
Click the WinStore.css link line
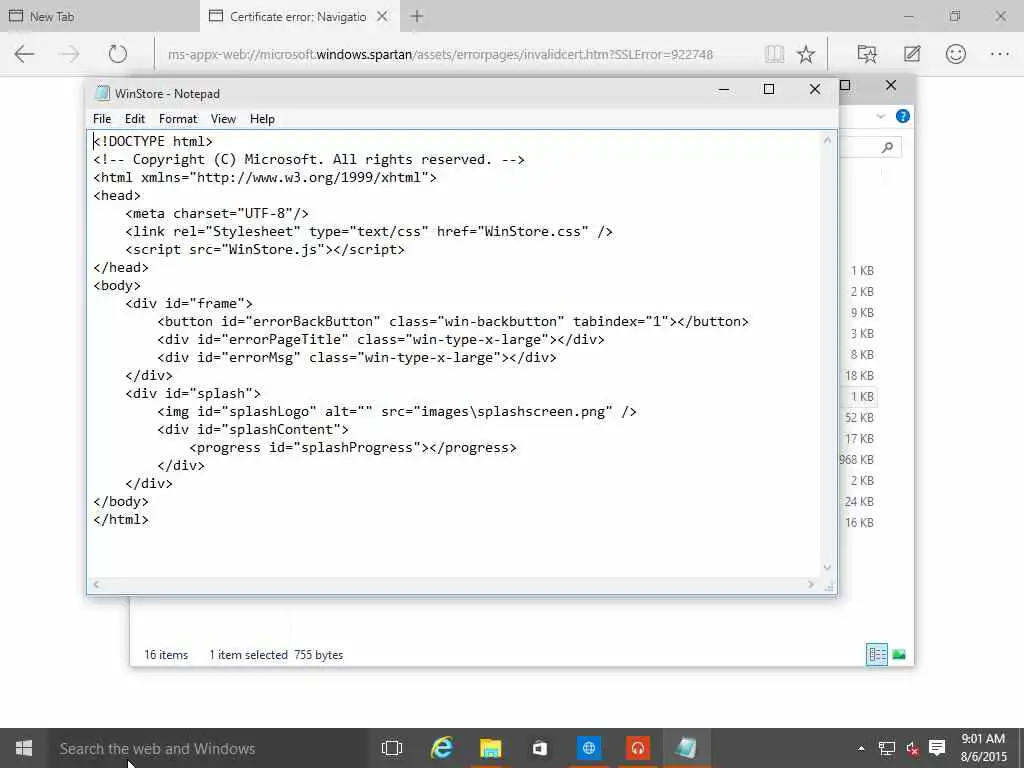click(x=369, y=232)
